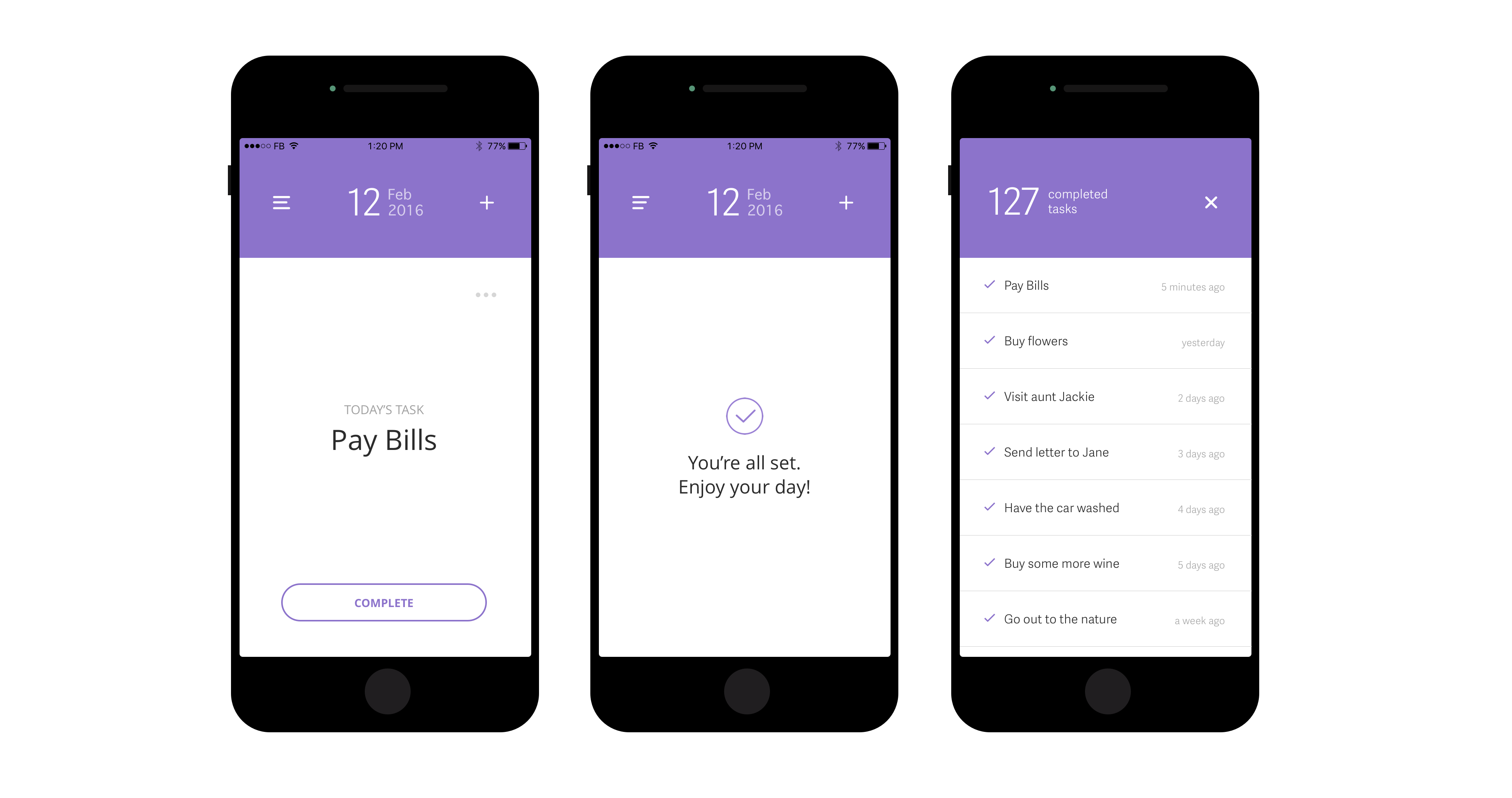
Task: Click the hamburger menu icon
Action: 282,202
